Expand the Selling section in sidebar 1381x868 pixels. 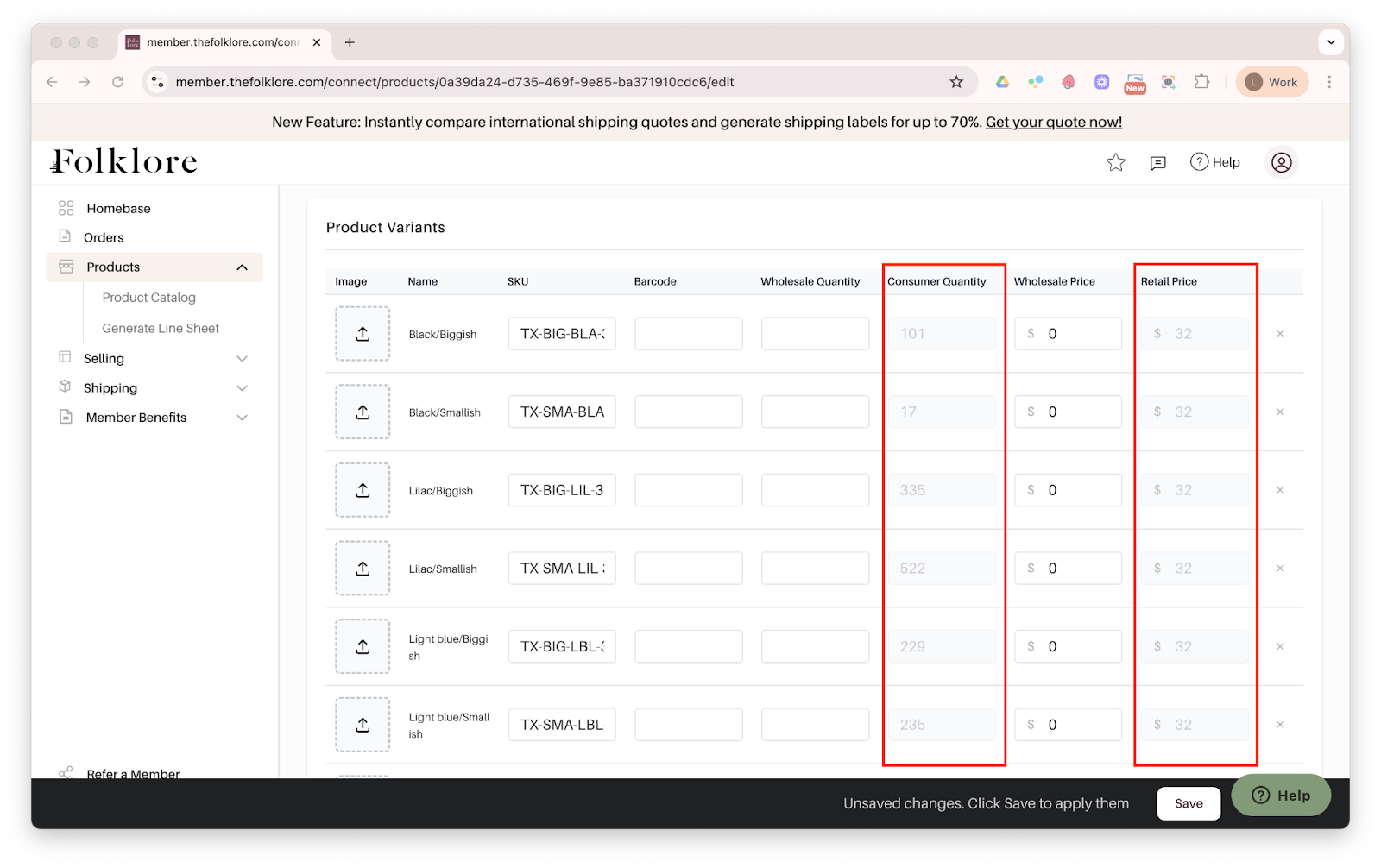point(243,357)
